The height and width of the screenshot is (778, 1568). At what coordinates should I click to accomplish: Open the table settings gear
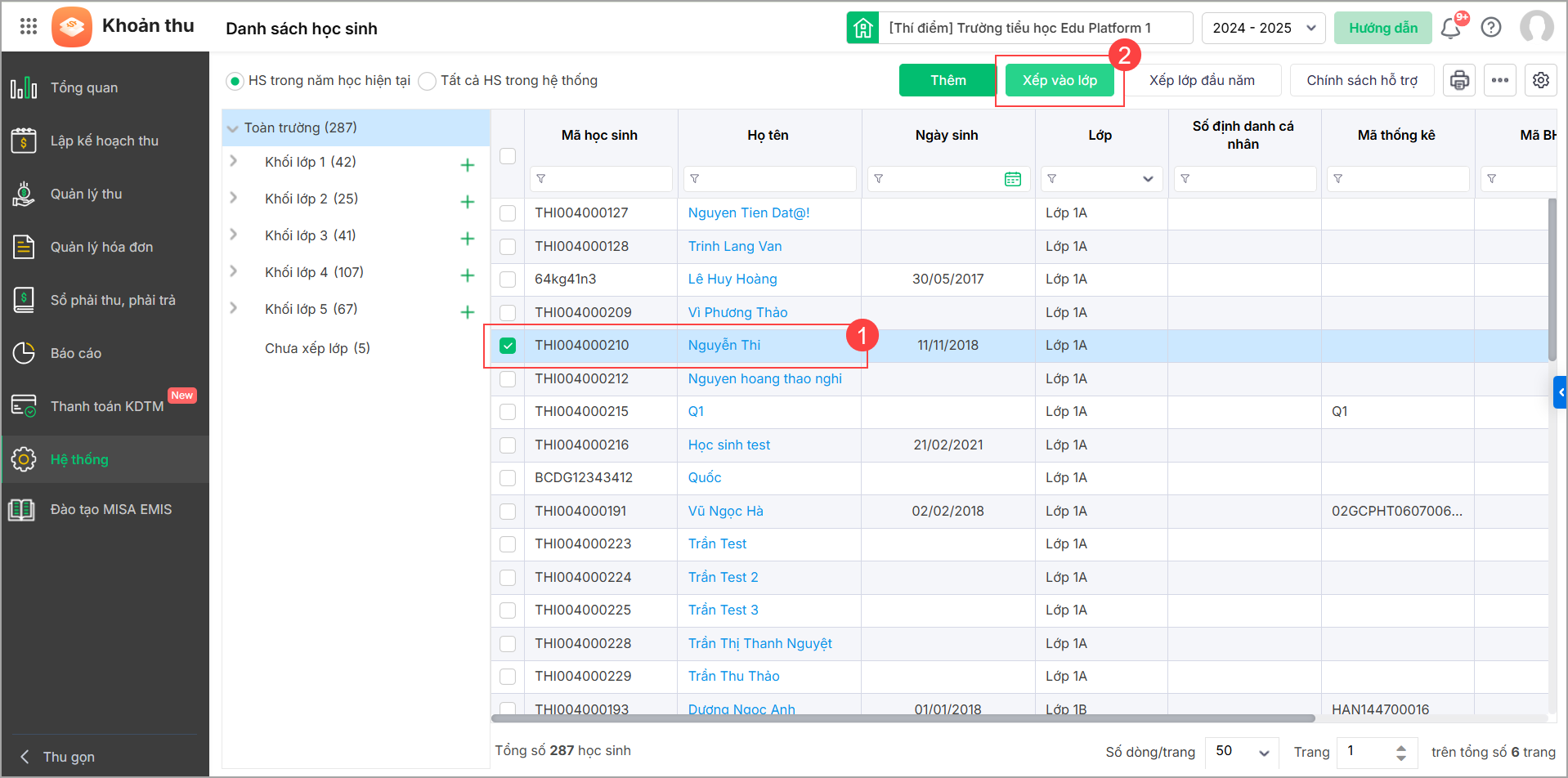[1541, 80]
